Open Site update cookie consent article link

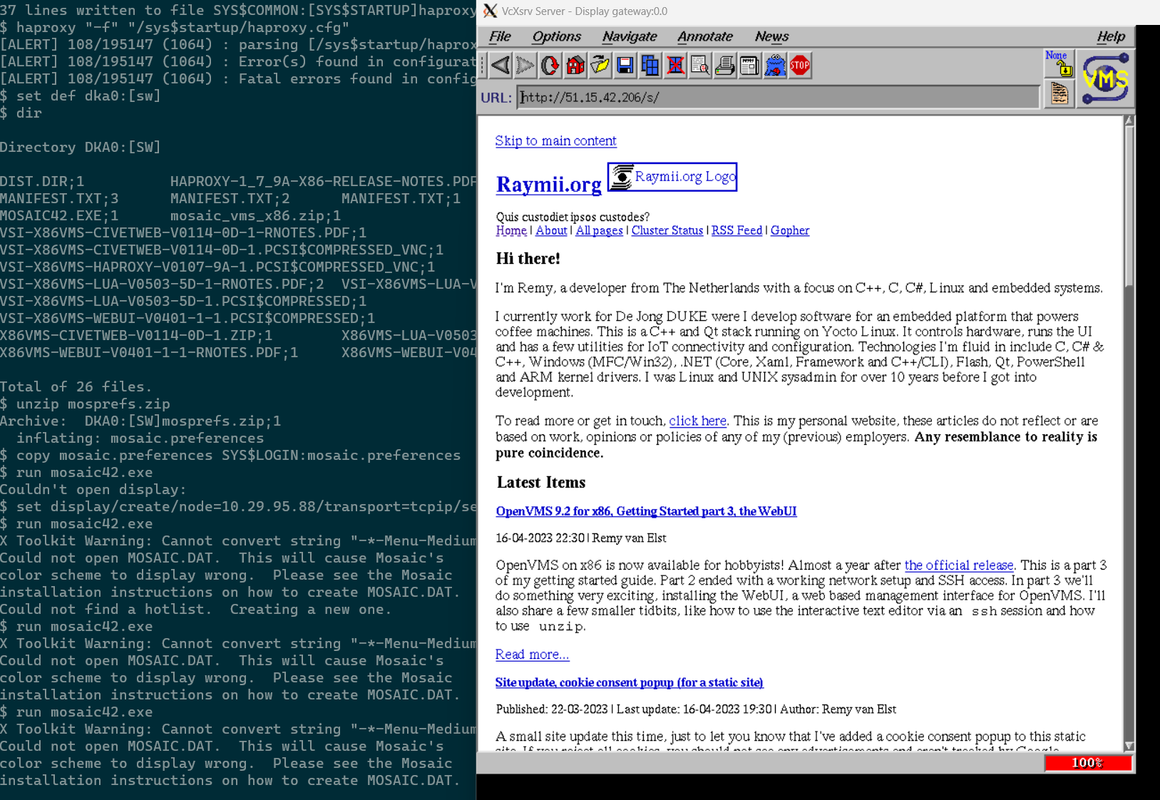click(630, 682)
